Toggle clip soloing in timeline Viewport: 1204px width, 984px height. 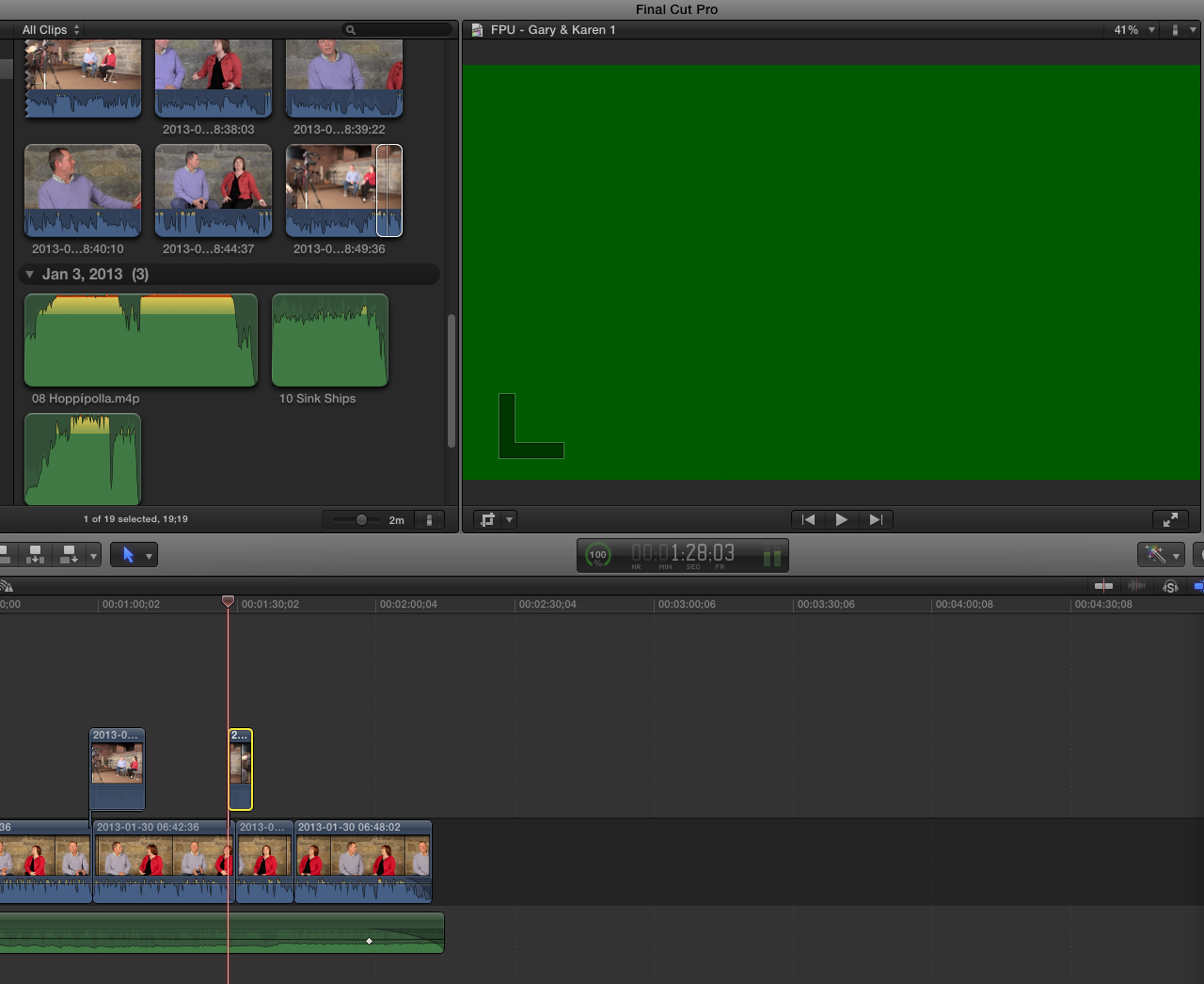(1170, 586)
